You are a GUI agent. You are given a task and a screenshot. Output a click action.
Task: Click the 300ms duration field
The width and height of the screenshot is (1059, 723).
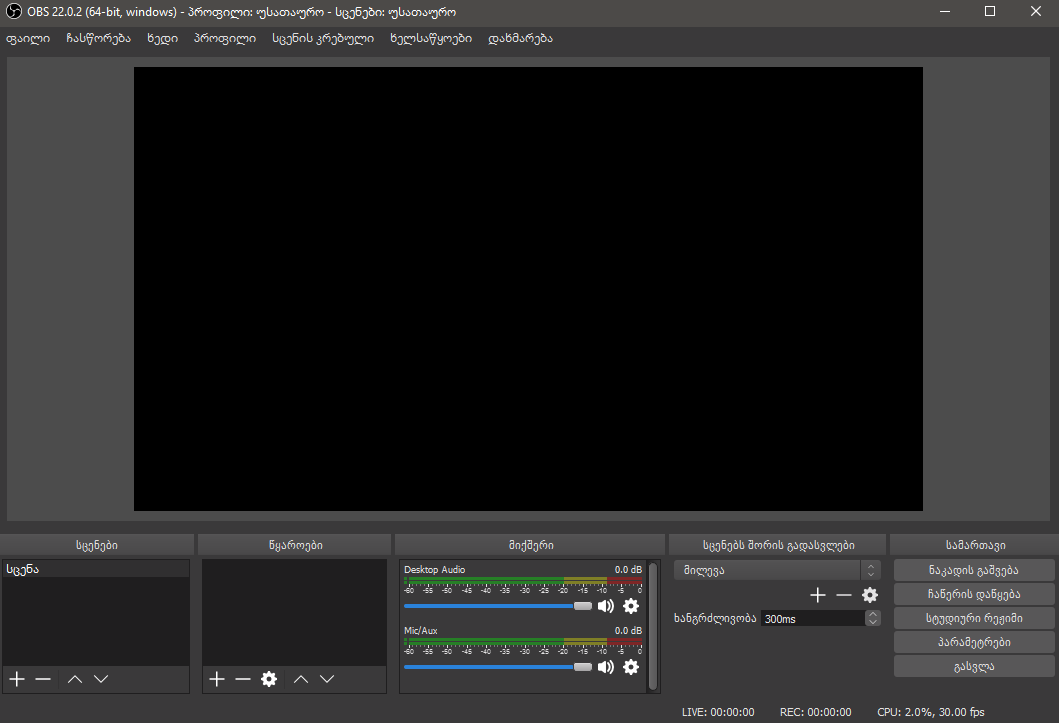tap(814, 618)
